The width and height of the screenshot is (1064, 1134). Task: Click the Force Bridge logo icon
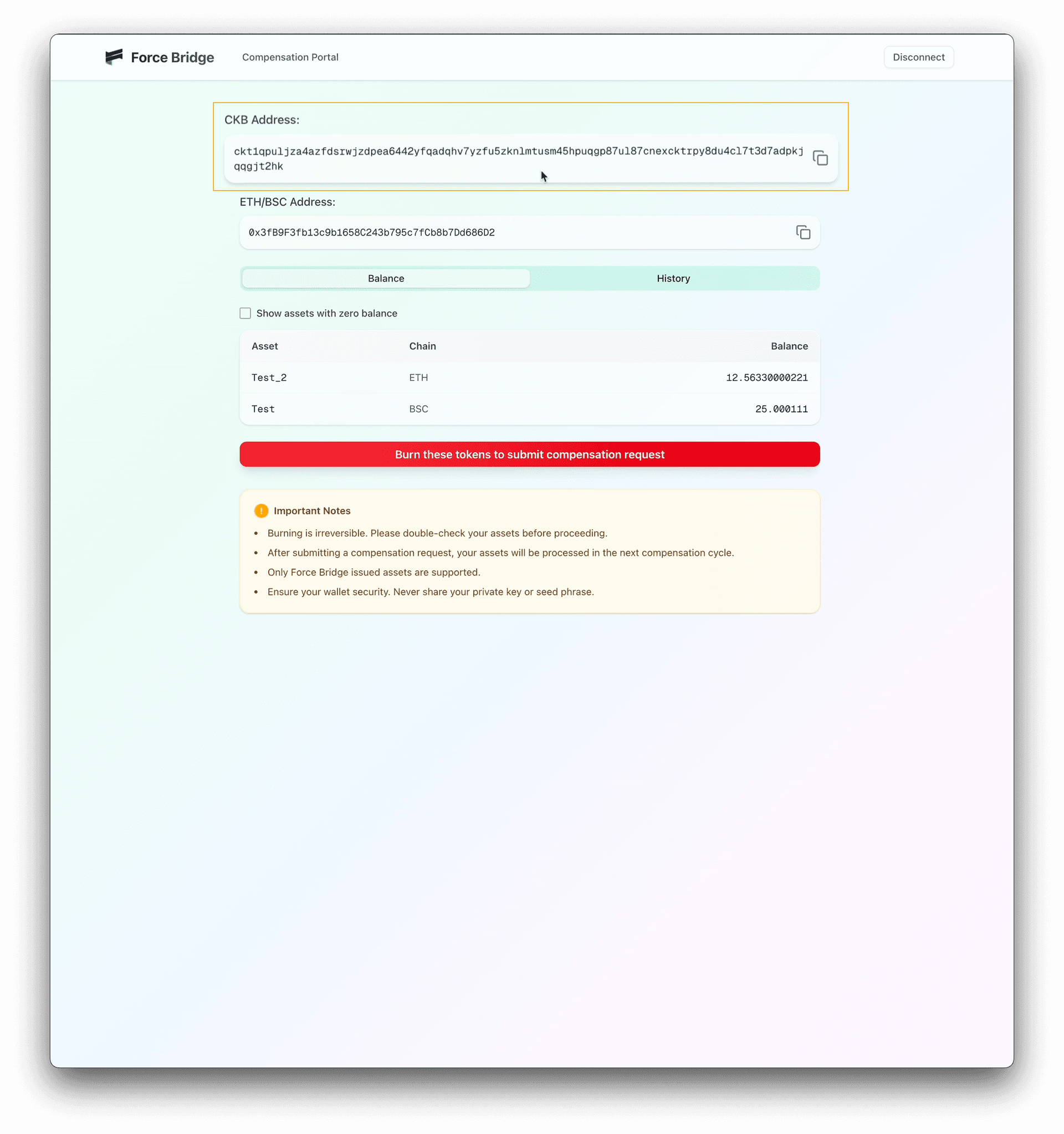pos(114,57)
